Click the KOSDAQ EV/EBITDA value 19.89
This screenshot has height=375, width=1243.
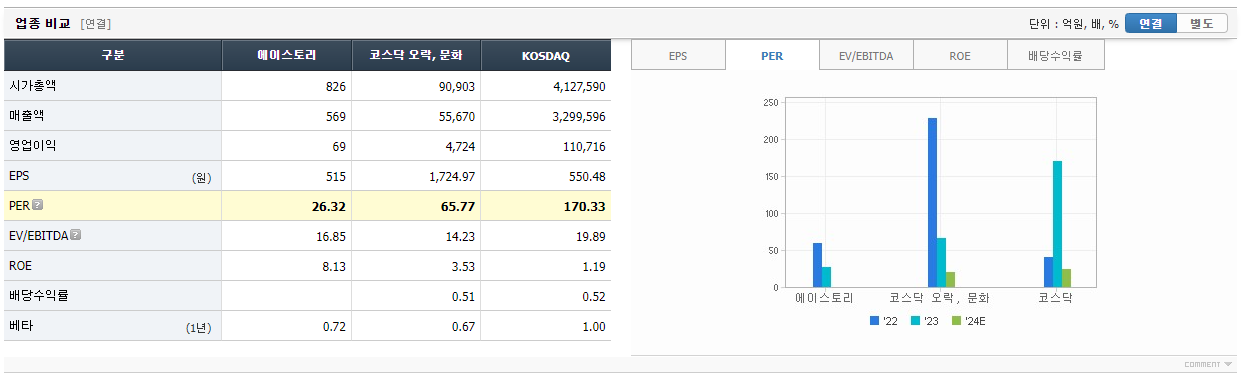(x=590, y=237)
